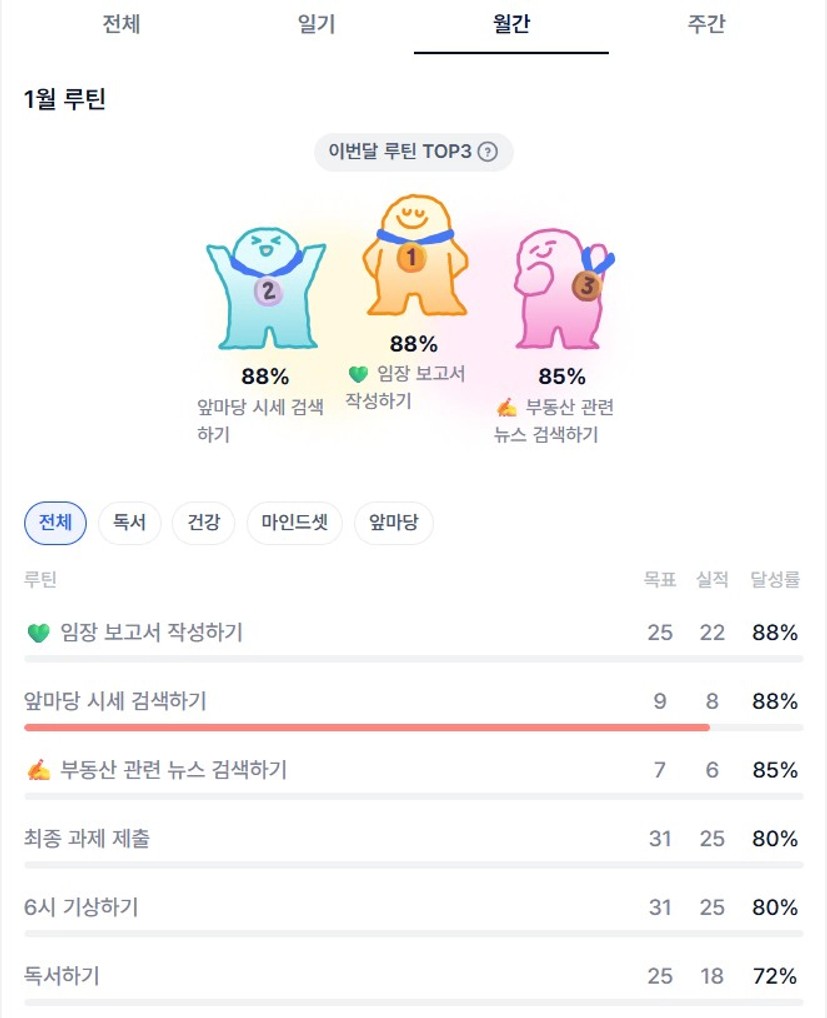This screenshot has height=1018, width=827.
Task: Filter routines by 독서 category
Action: pos(129,523)
